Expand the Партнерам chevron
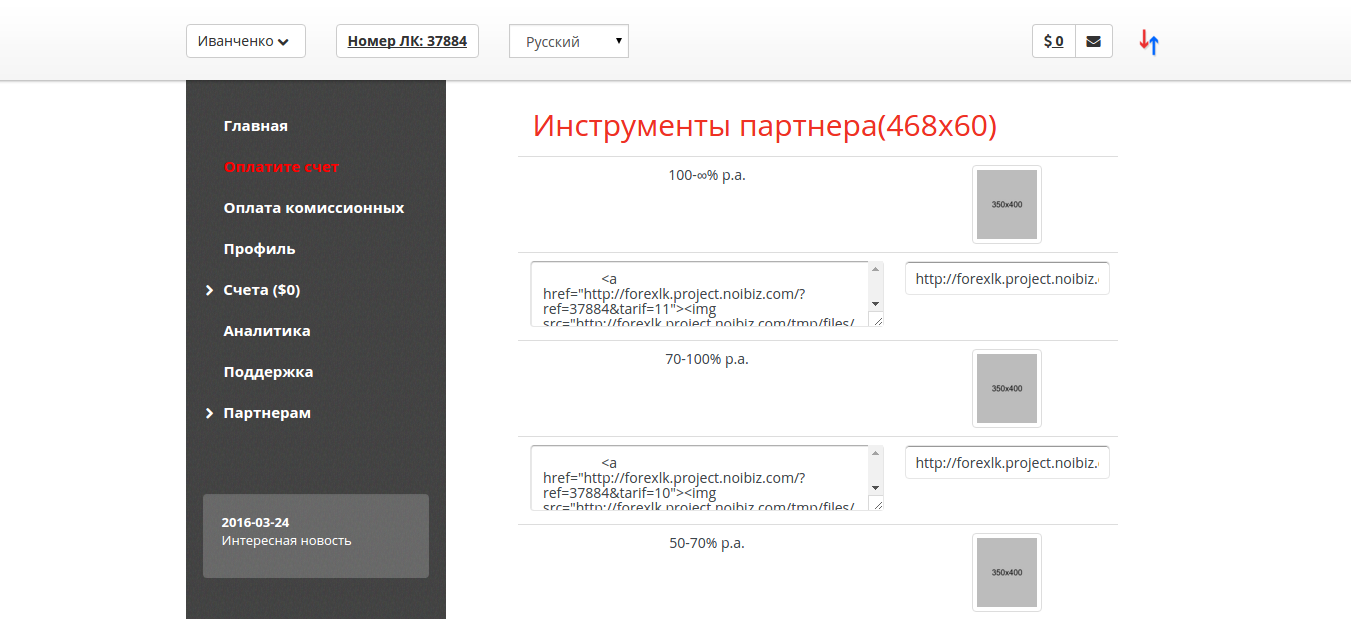Screen dimensions: 1351x619 click(209, 413)
